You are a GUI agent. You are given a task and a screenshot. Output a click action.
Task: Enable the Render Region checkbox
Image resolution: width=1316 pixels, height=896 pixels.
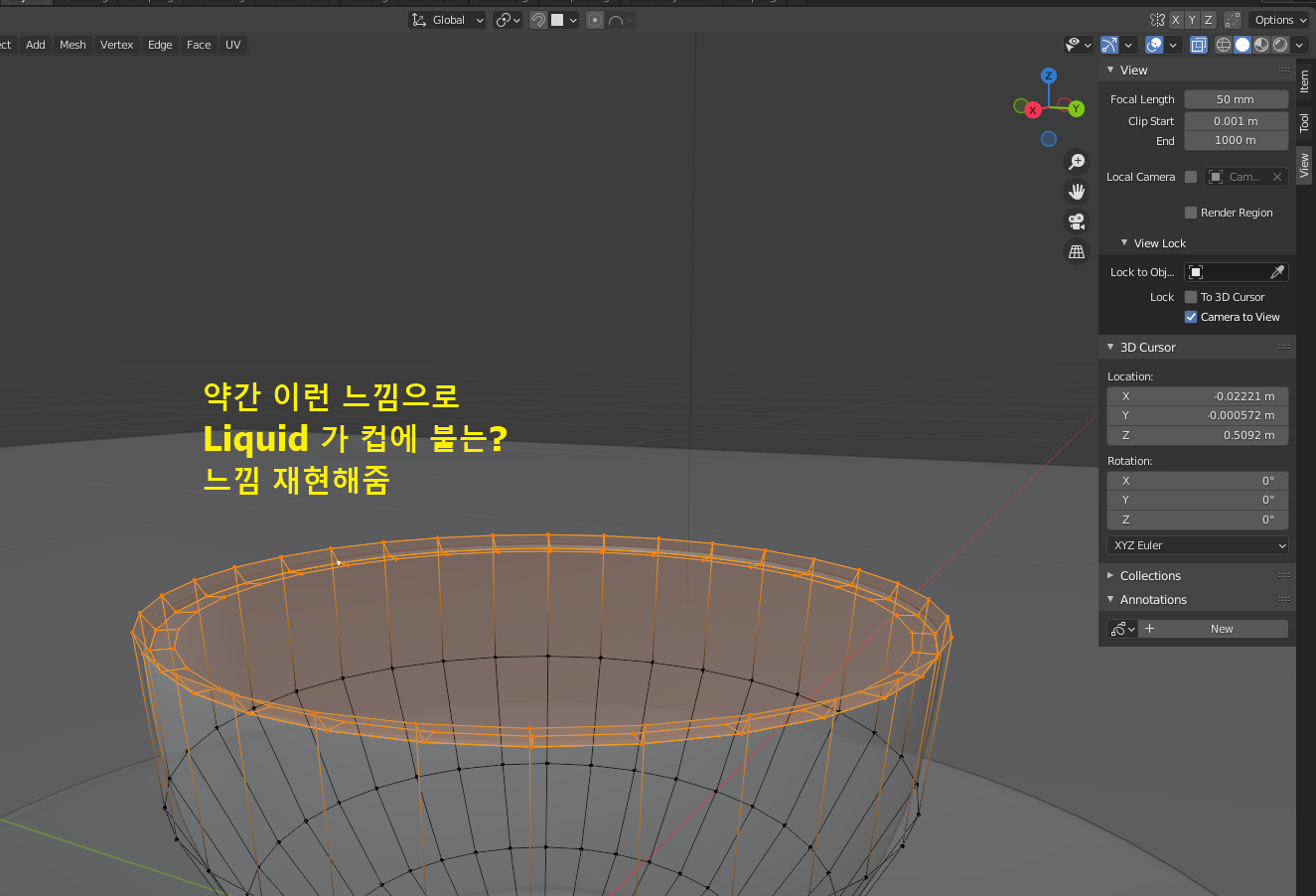pos(1191,213)
